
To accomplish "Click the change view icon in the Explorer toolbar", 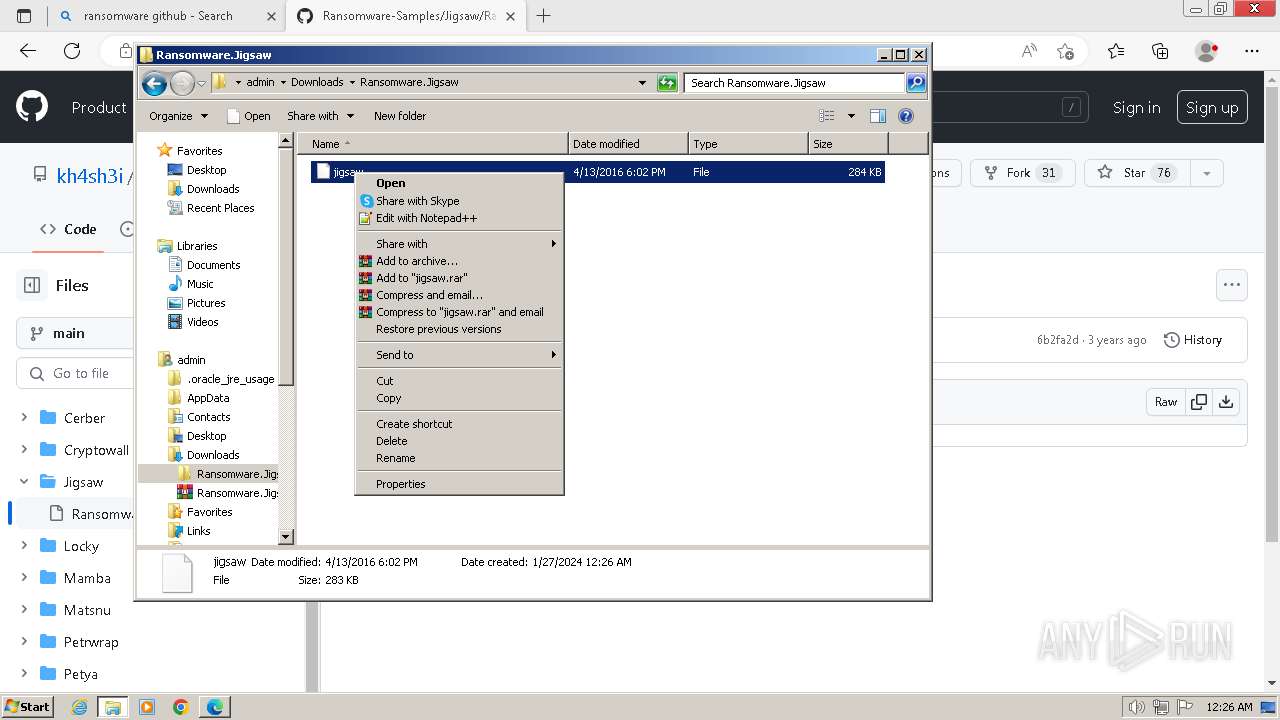I will click(x=827, y=116).
